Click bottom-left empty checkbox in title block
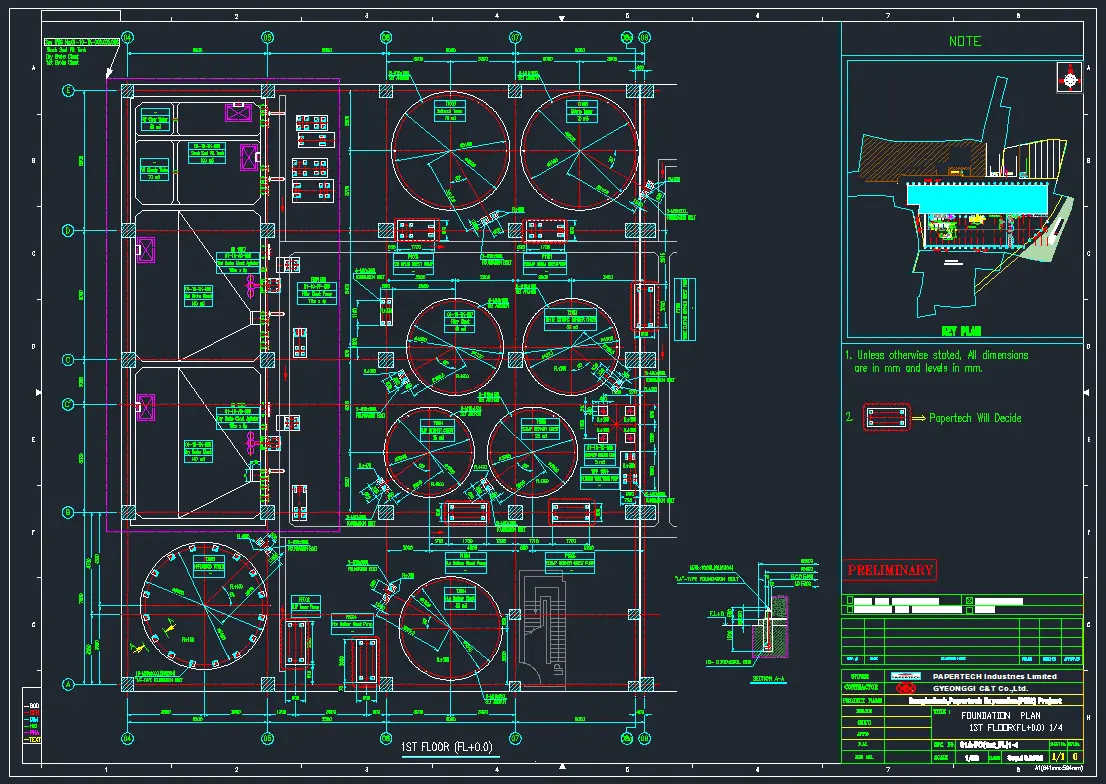This screenshot has height=784, width=1106. point(849,610)
